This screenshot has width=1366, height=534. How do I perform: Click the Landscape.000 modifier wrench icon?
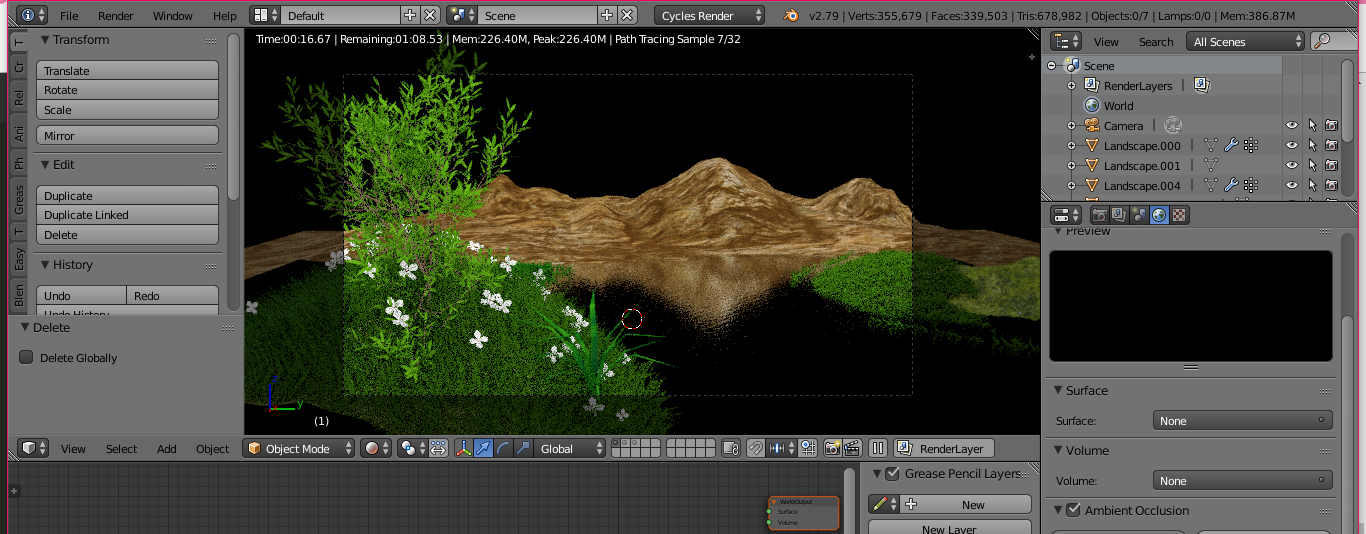click(1231, 146)
